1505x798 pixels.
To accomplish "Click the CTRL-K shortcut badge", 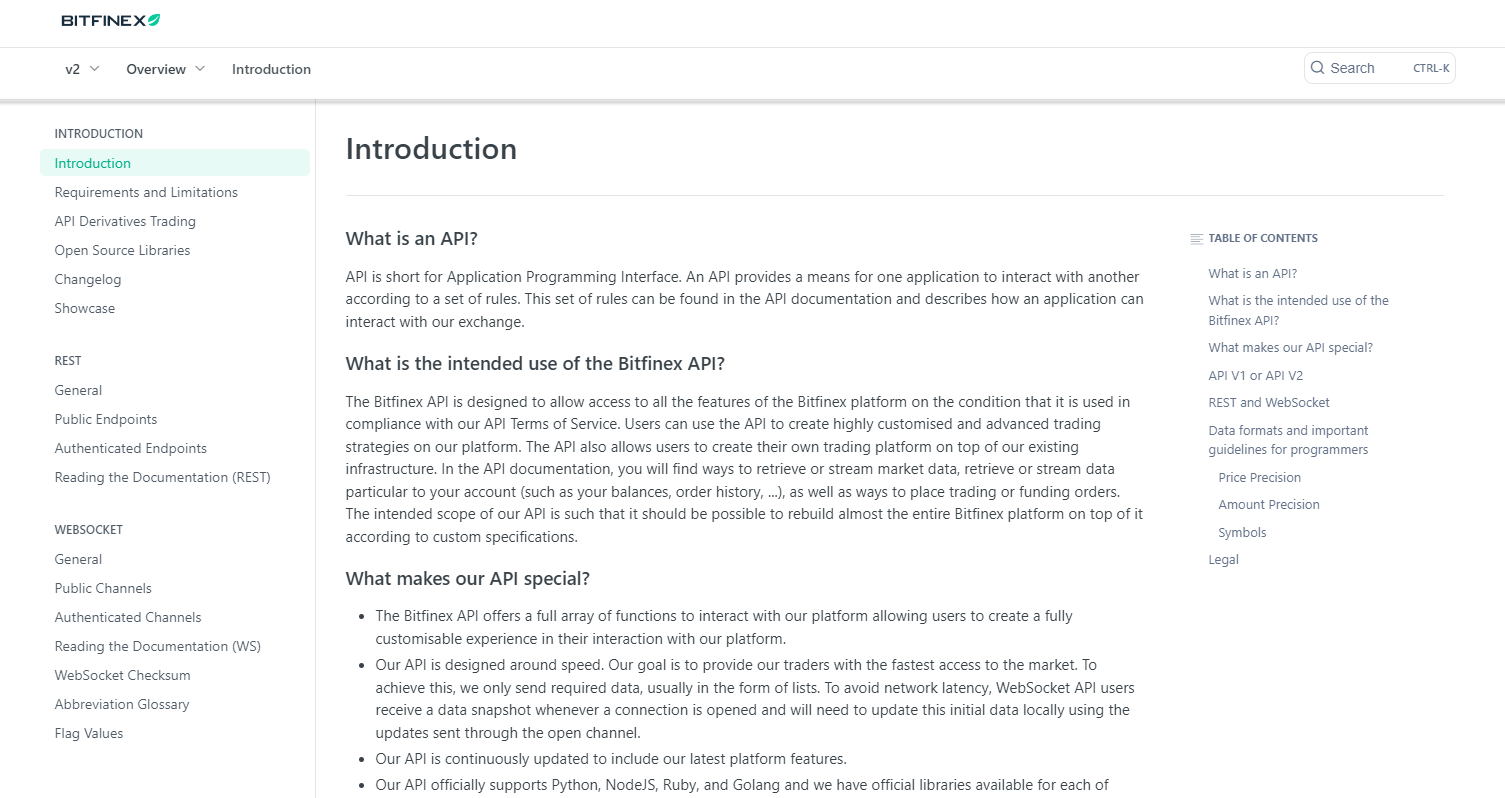I will [x=1431, y=68].
